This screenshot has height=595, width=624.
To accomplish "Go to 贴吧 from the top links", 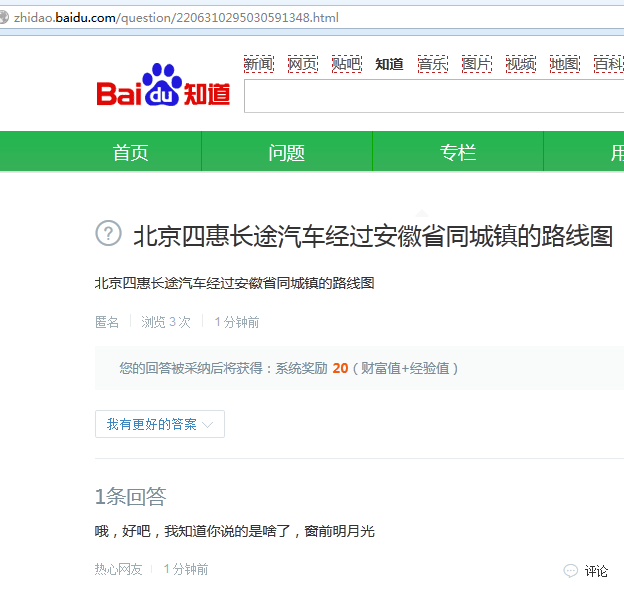I will (347, 64).
